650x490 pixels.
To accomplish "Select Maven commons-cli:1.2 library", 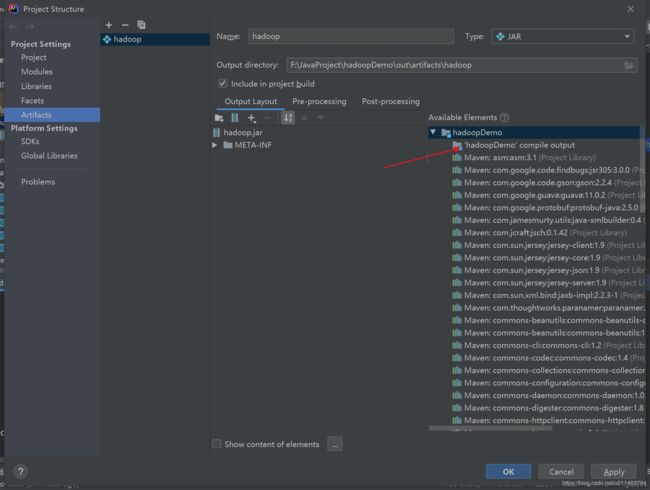I will point(548,345).
